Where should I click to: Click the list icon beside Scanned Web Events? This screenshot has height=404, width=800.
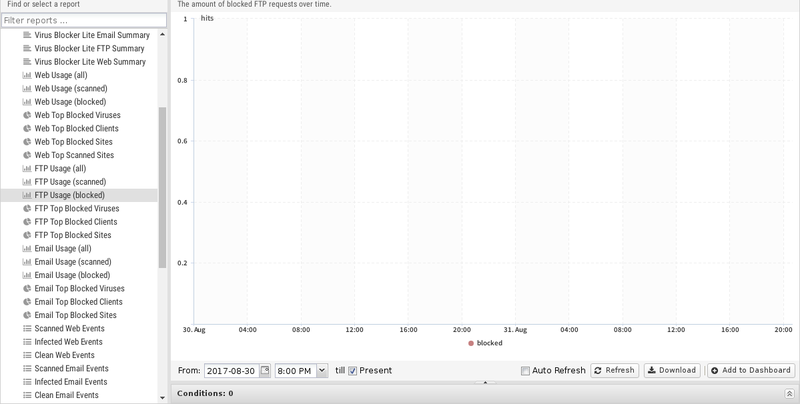[x=27, y=329]
